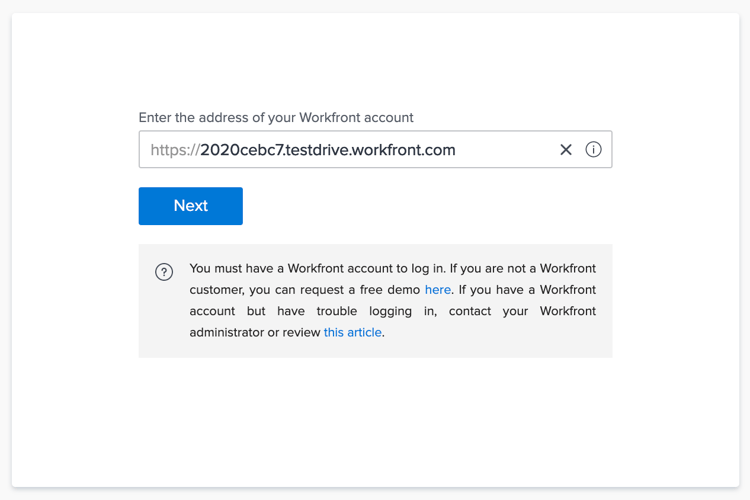This screenshot has height=500, width=750.
Task: Click the 'account but have trouble logging in' line
Action: pyautogui.click(x=313, y=311)
